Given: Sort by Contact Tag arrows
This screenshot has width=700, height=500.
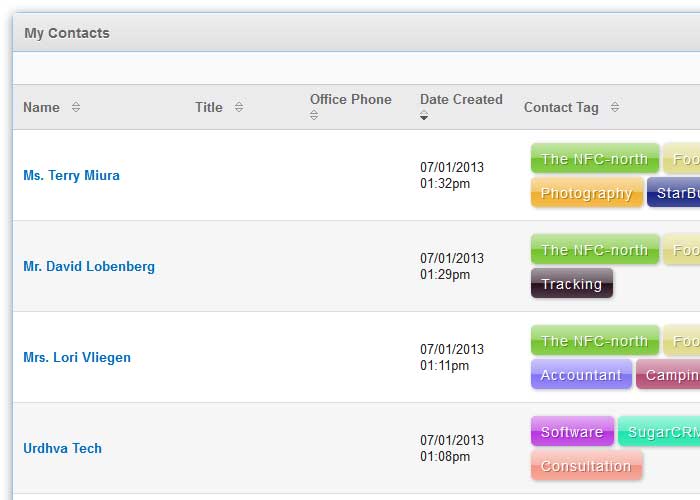Looking at the screenshot, I should (x=615, y=107).
